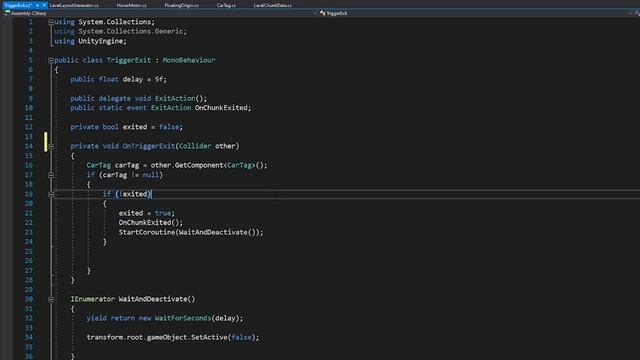Click 'exited = false' on line 12

tap(151, 127)
